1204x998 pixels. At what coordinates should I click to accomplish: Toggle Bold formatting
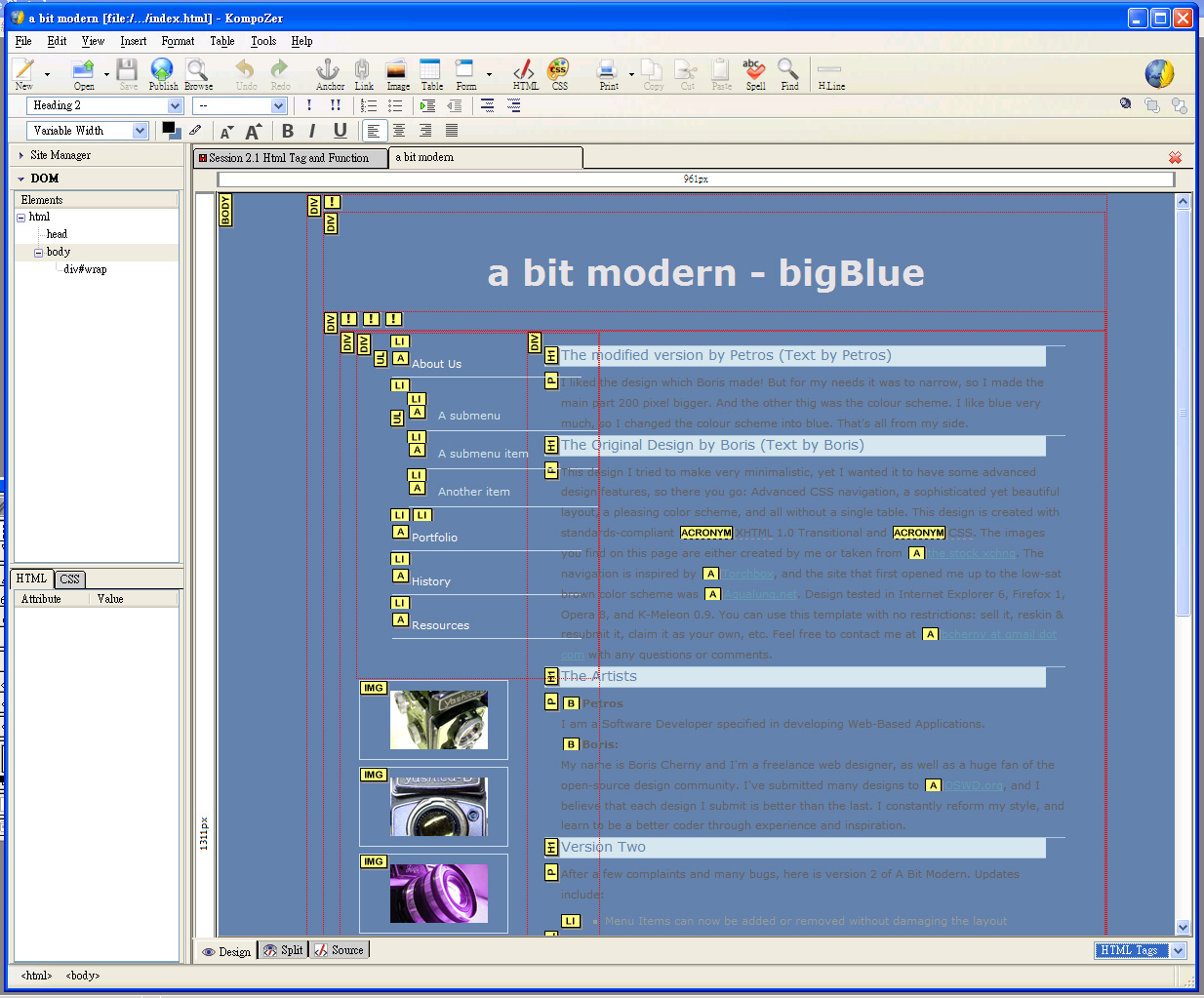click(x=288, y=131)
